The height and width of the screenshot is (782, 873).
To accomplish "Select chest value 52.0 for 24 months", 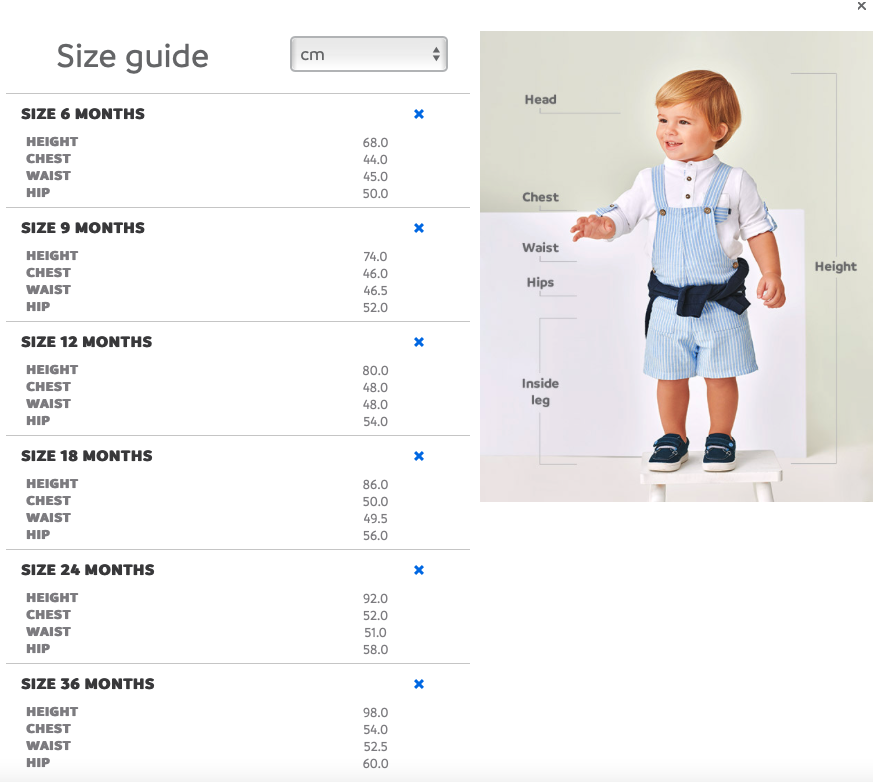I will tap(375, 616).
